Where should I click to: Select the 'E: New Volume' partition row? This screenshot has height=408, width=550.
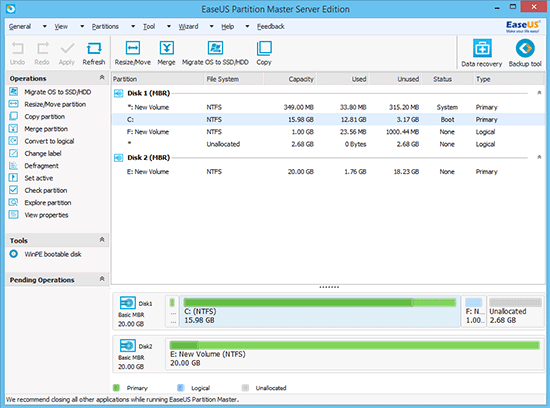point(328,172)
